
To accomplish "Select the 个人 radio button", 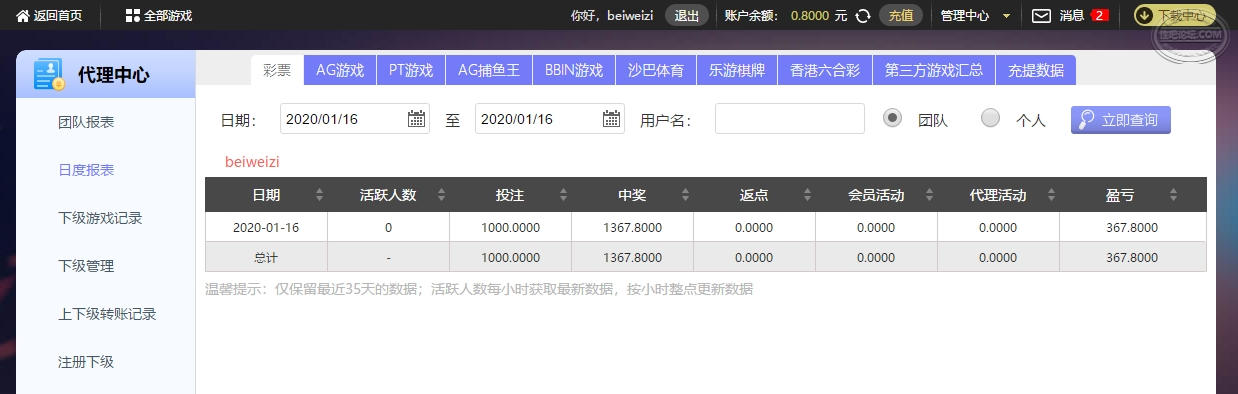I will tap(991, 118).
